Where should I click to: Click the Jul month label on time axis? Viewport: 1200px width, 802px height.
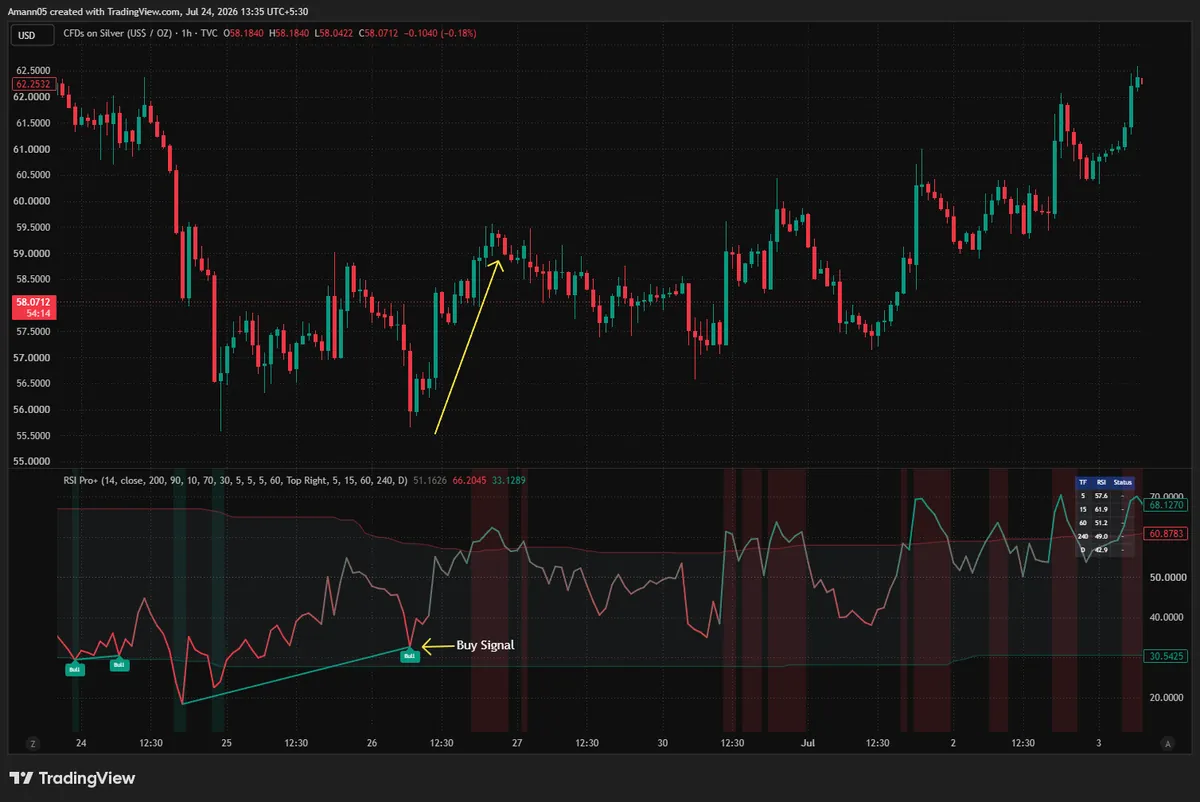[807, 743]
